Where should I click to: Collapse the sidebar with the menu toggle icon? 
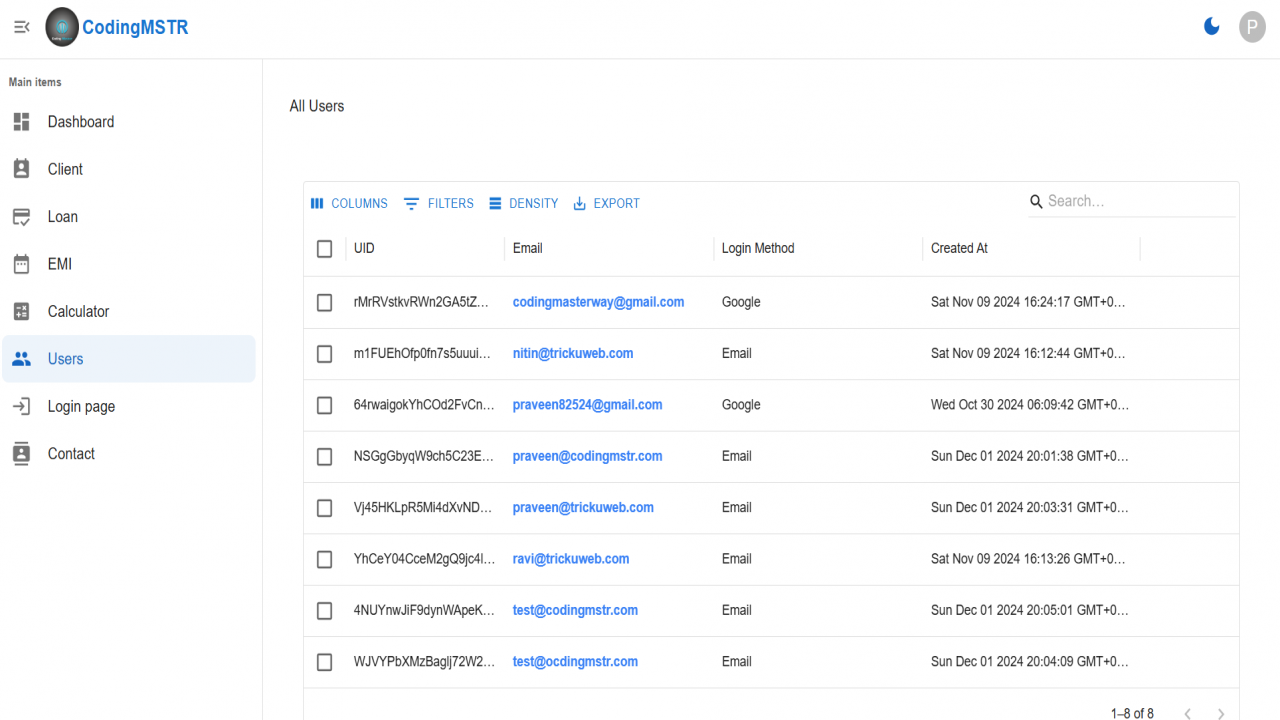point(22,27)
